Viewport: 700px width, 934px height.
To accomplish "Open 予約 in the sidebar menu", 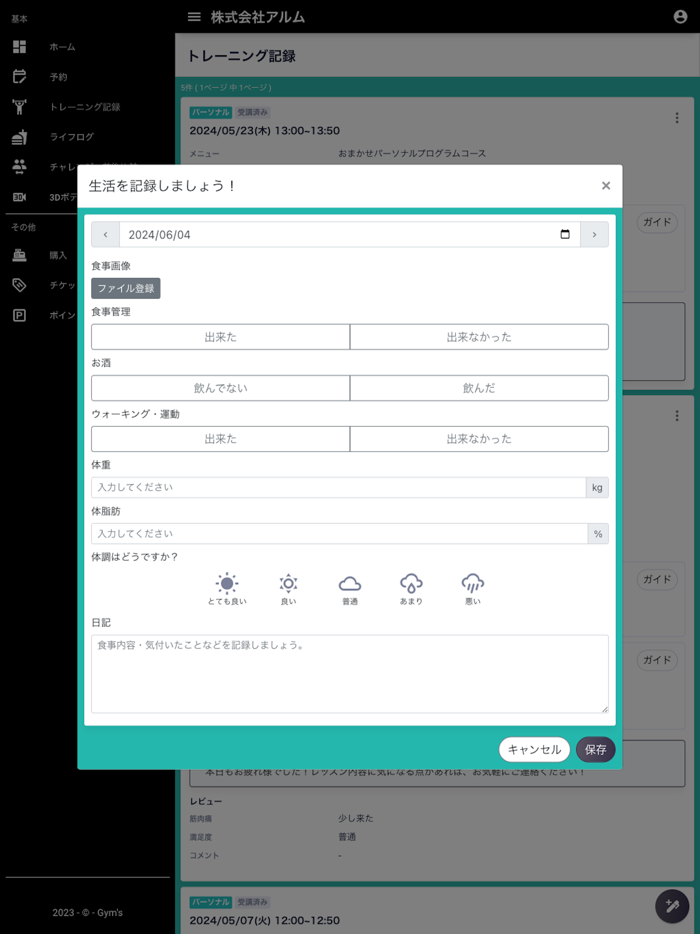I will (x=58, y=77).
